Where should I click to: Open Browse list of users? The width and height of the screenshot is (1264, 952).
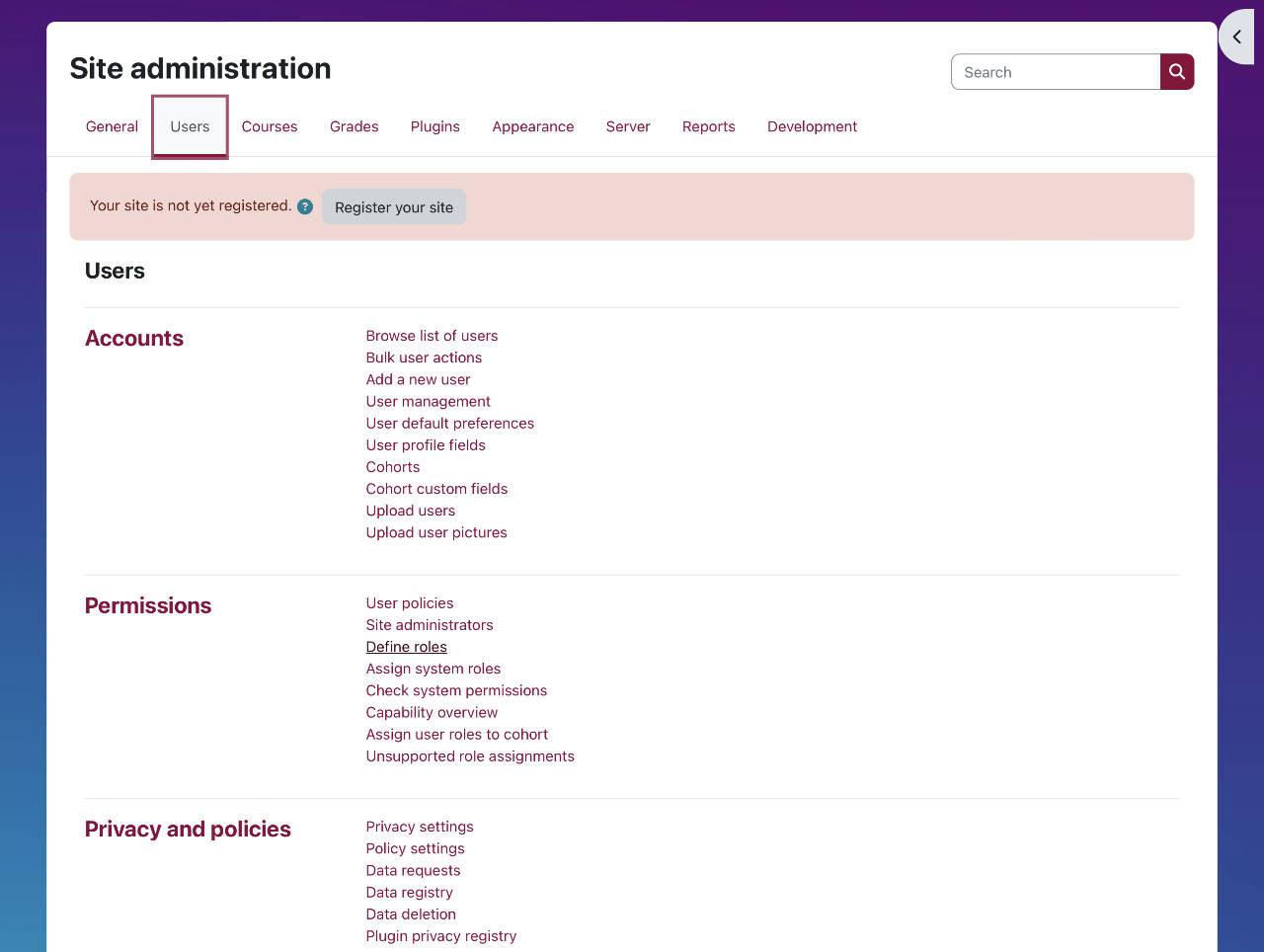coord(432,336)
